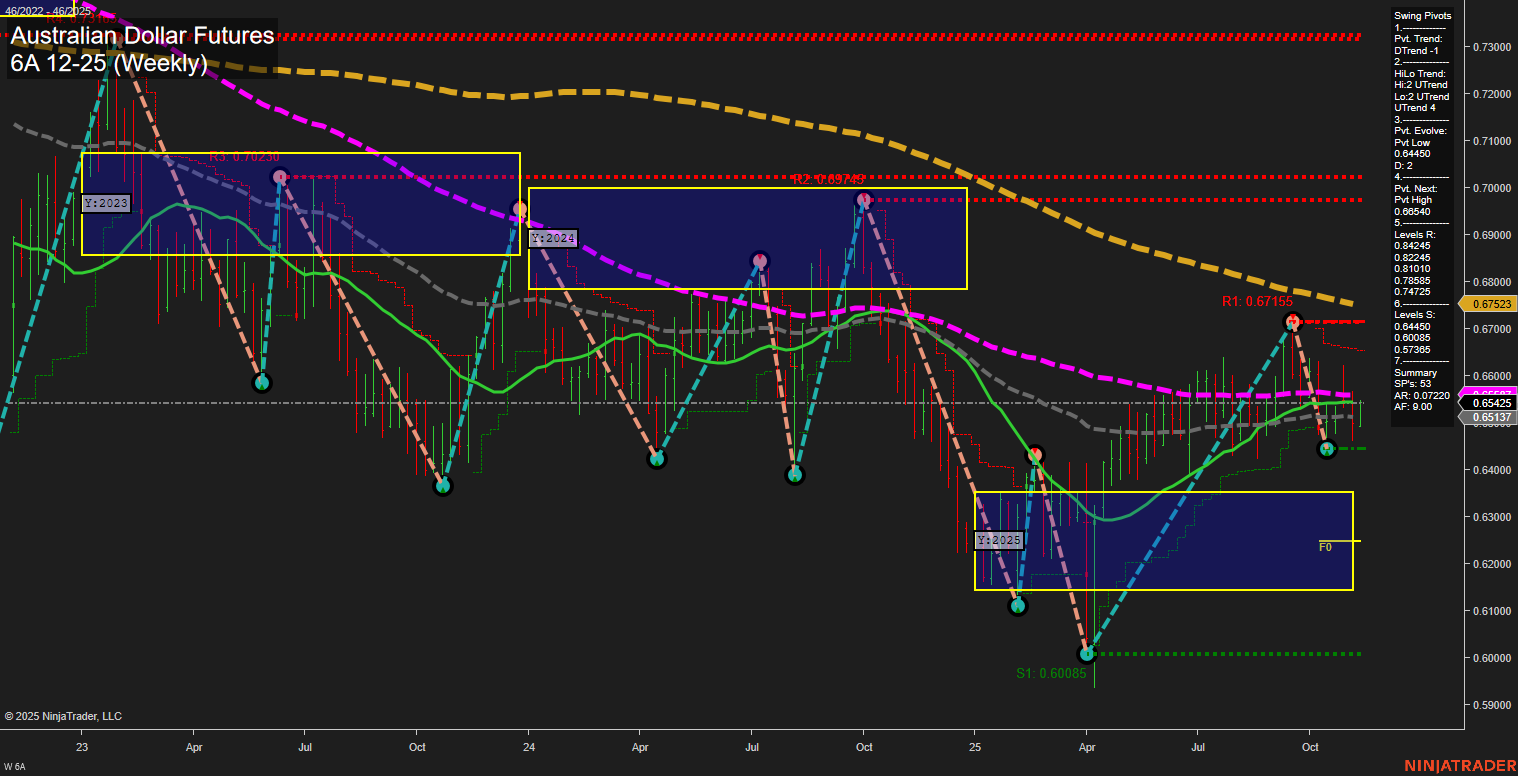Click the 0.63000 price axis label
This screenshot has width=1518, height=776.
click(1492, 517)
